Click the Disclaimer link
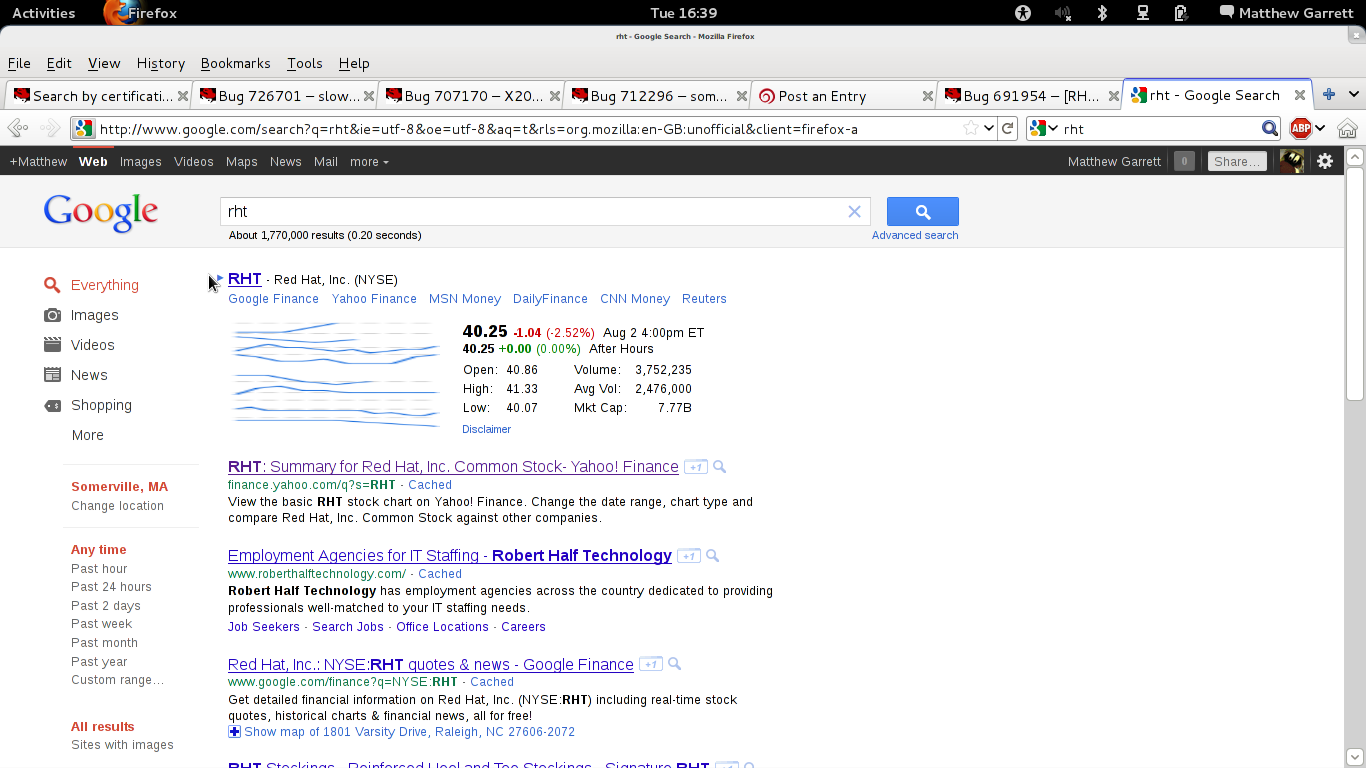1366x768 pixels. point(486,429)
